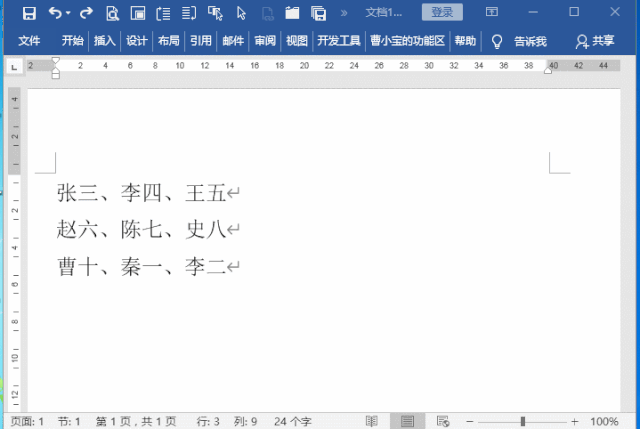Click the arrow pointer icon in the quick access toolbar
Viewport: 640px width, 429px height.
click(241, 13)
